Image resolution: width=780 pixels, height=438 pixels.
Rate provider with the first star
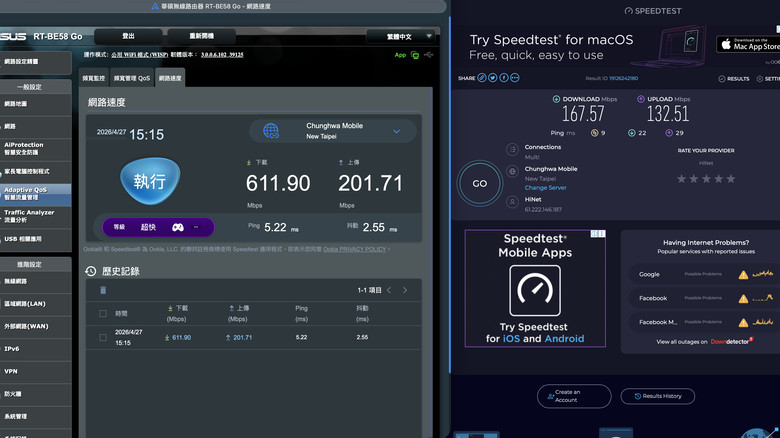pyautogui.click(x=681, y=179)
